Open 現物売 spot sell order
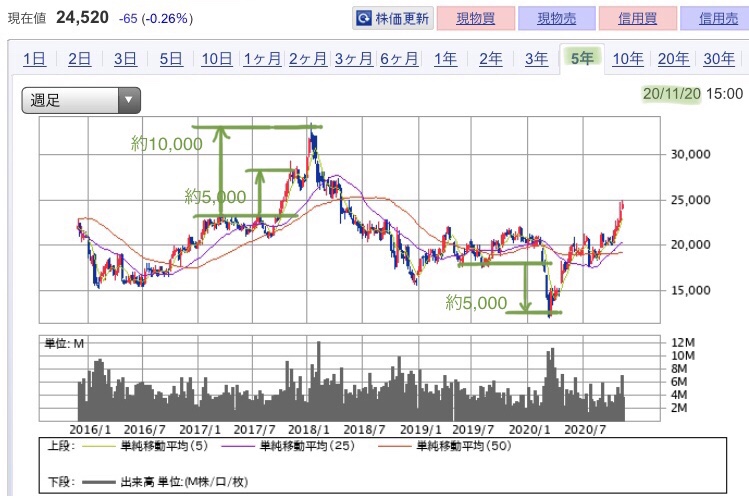The image size is (749, 496). tap(556, 19)
